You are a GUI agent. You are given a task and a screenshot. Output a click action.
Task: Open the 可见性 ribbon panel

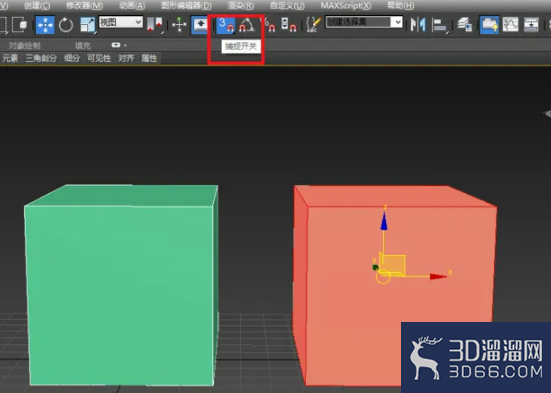click(x=99, y=58)
